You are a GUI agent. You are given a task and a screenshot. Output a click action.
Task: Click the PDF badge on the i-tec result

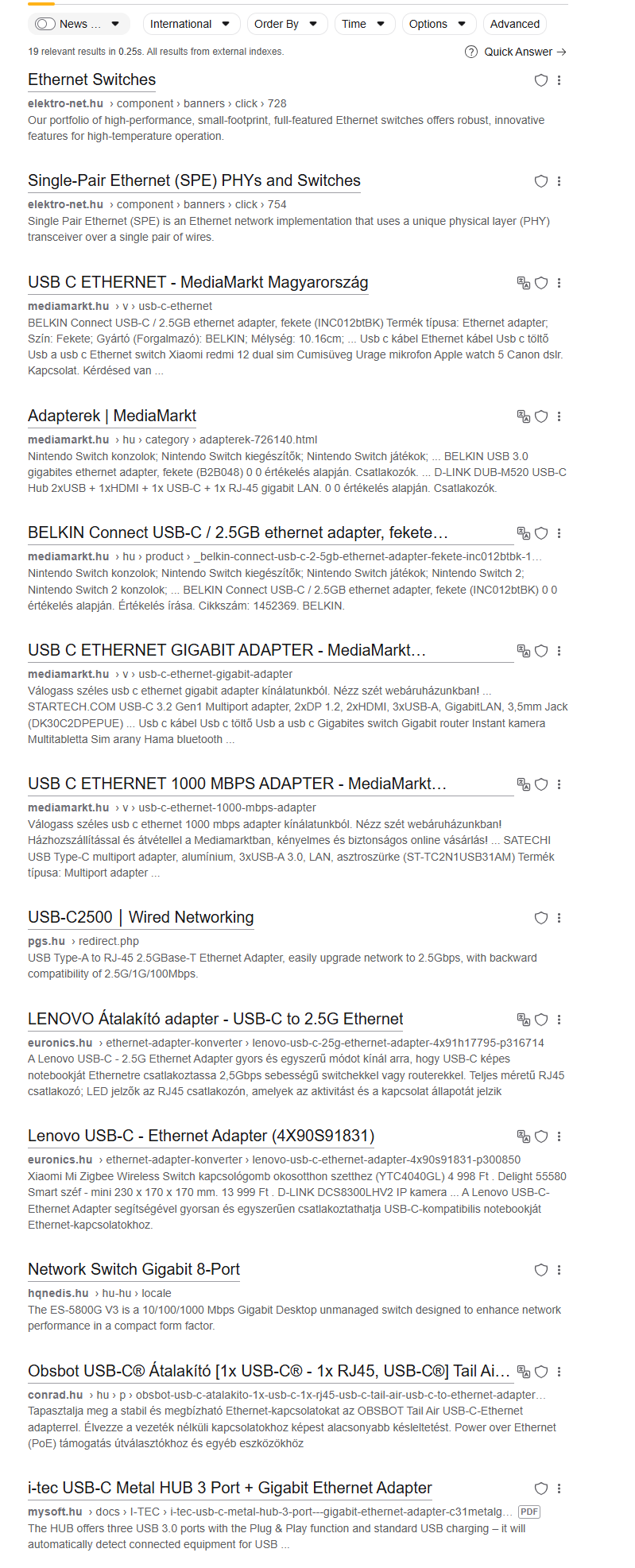(x=529, y=1512)
